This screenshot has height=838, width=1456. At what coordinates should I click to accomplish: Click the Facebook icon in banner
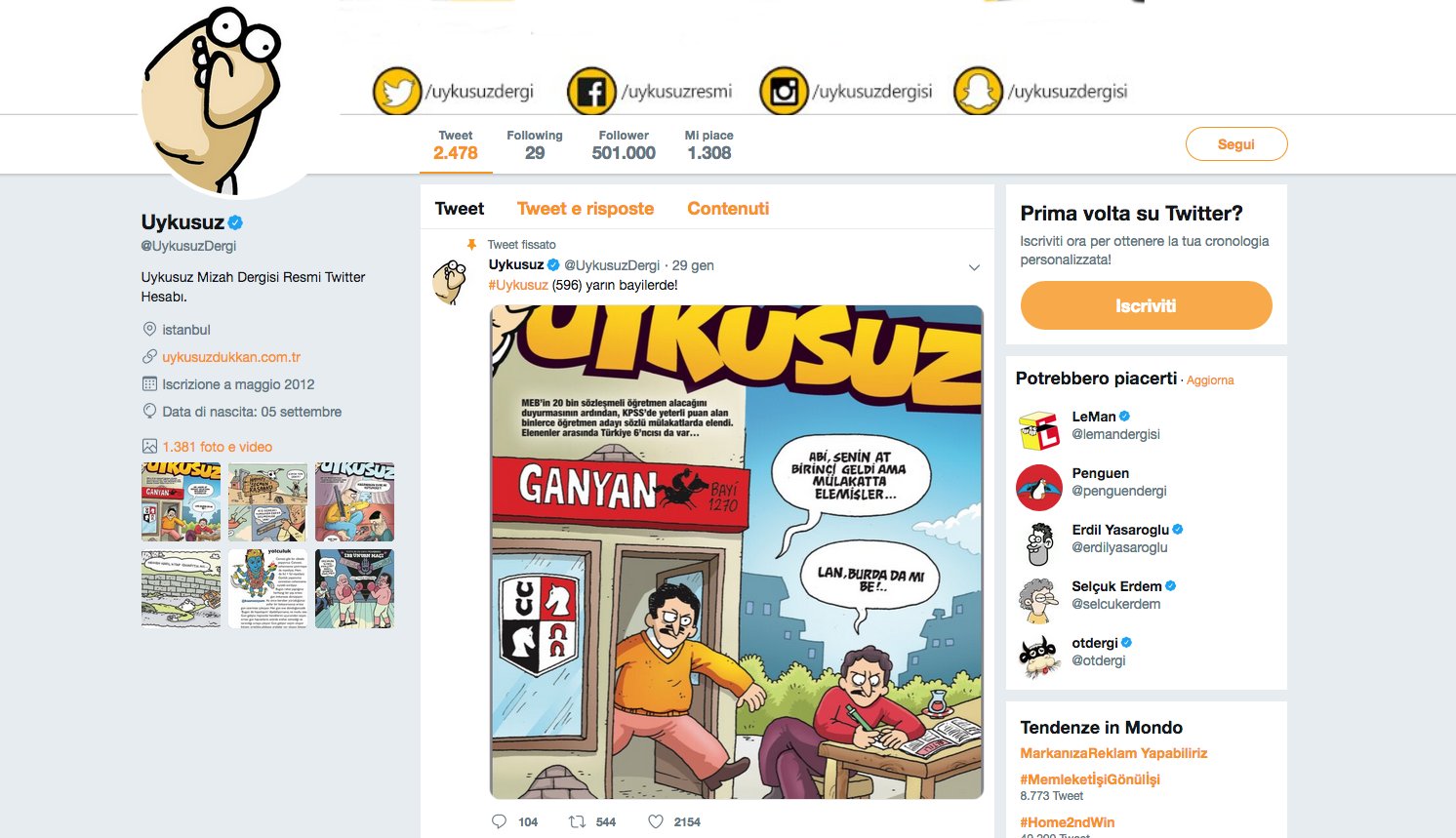[591, 92]
